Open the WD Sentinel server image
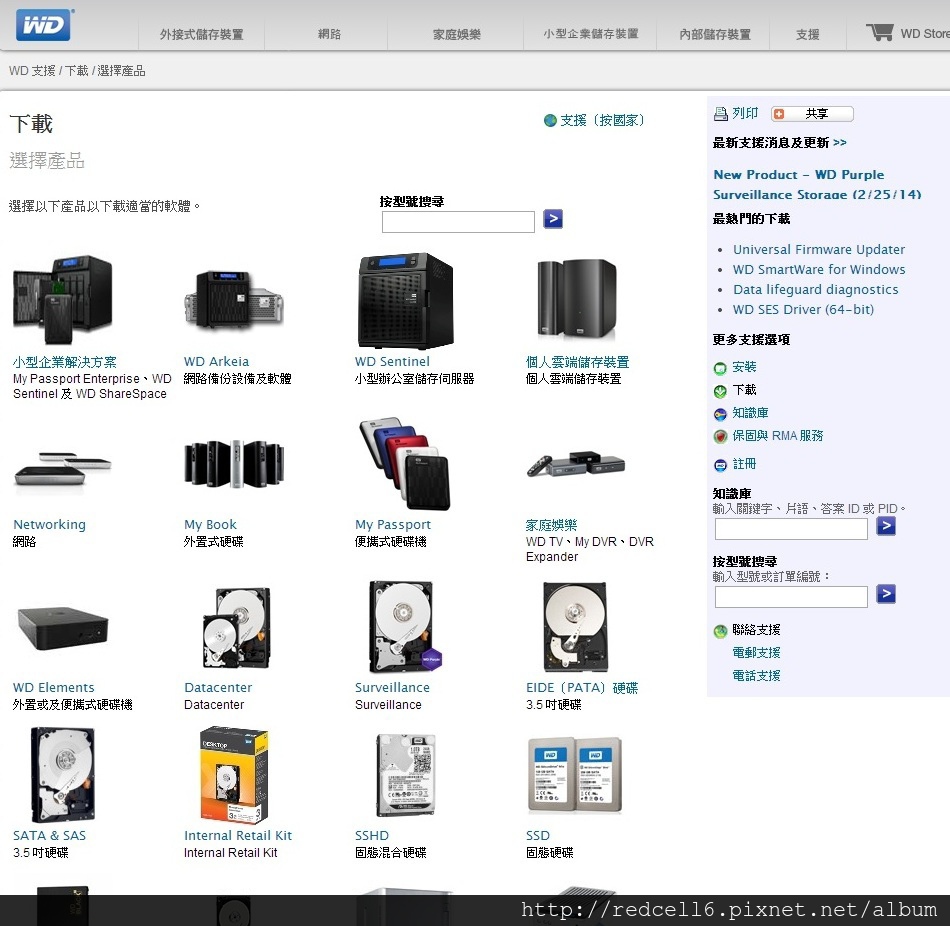This screenshot has width=950, height=926. pos(405,300)
